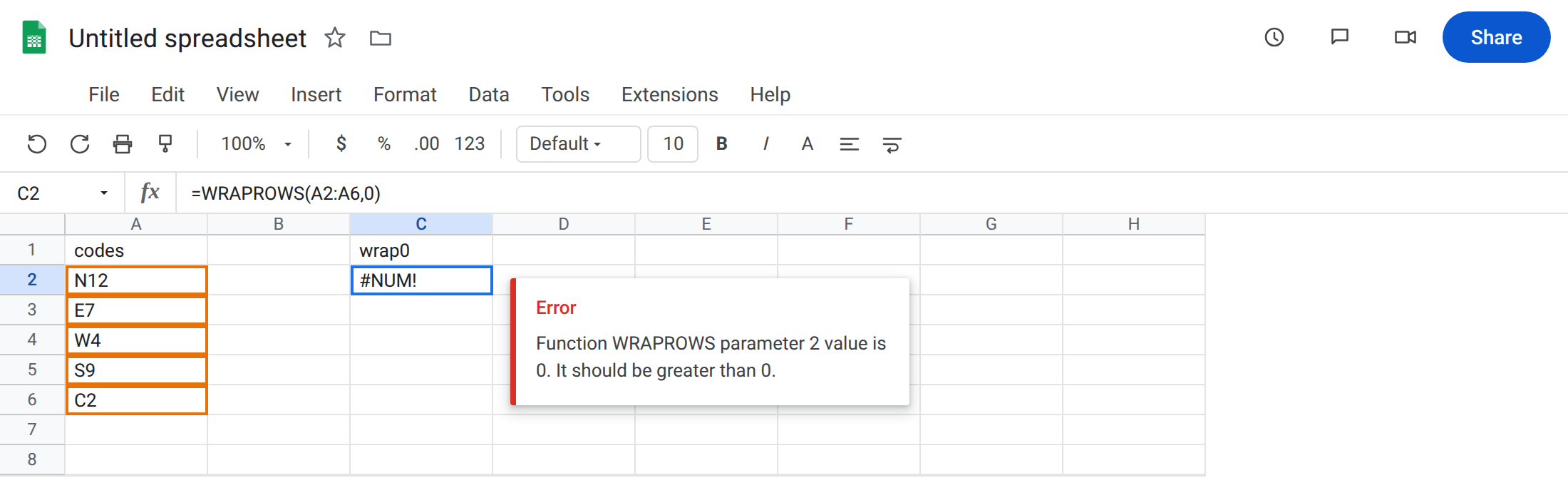Viewport: 1568px width, 488px height.
Task: Select the cell containing E7
Action: coord(136,310)
